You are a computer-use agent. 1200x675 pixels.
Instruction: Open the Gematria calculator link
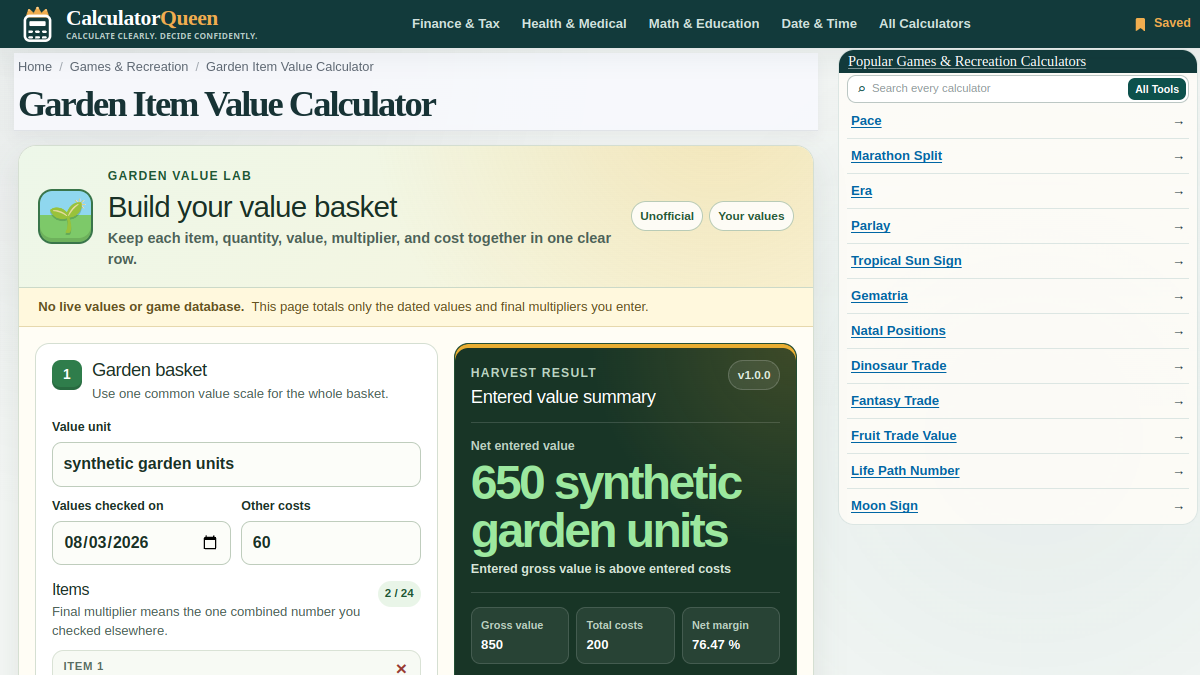click(879, 296)
